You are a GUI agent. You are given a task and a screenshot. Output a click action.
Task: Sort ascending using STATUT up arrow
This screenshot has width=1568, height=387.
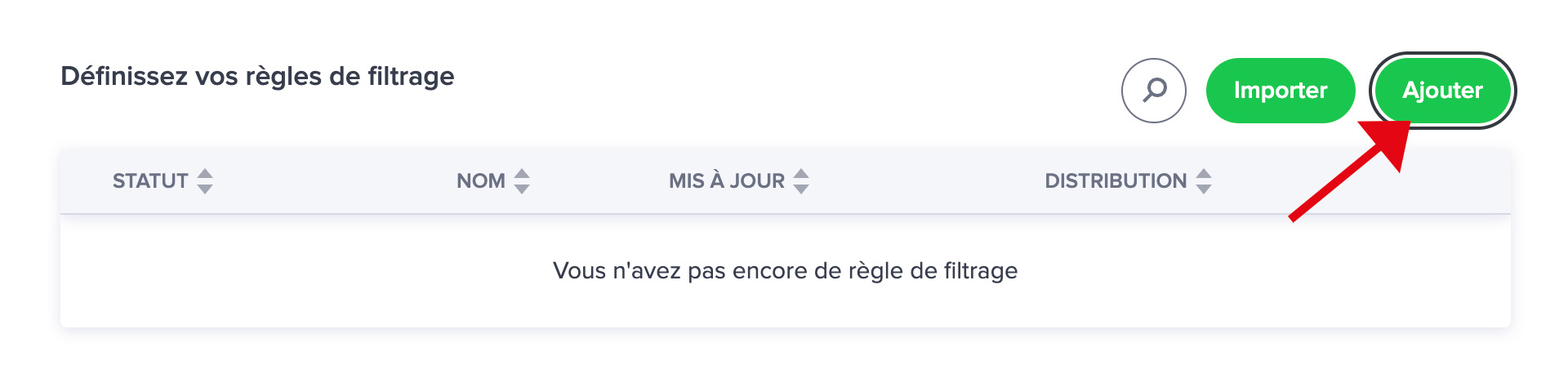(x=205, y=174)
